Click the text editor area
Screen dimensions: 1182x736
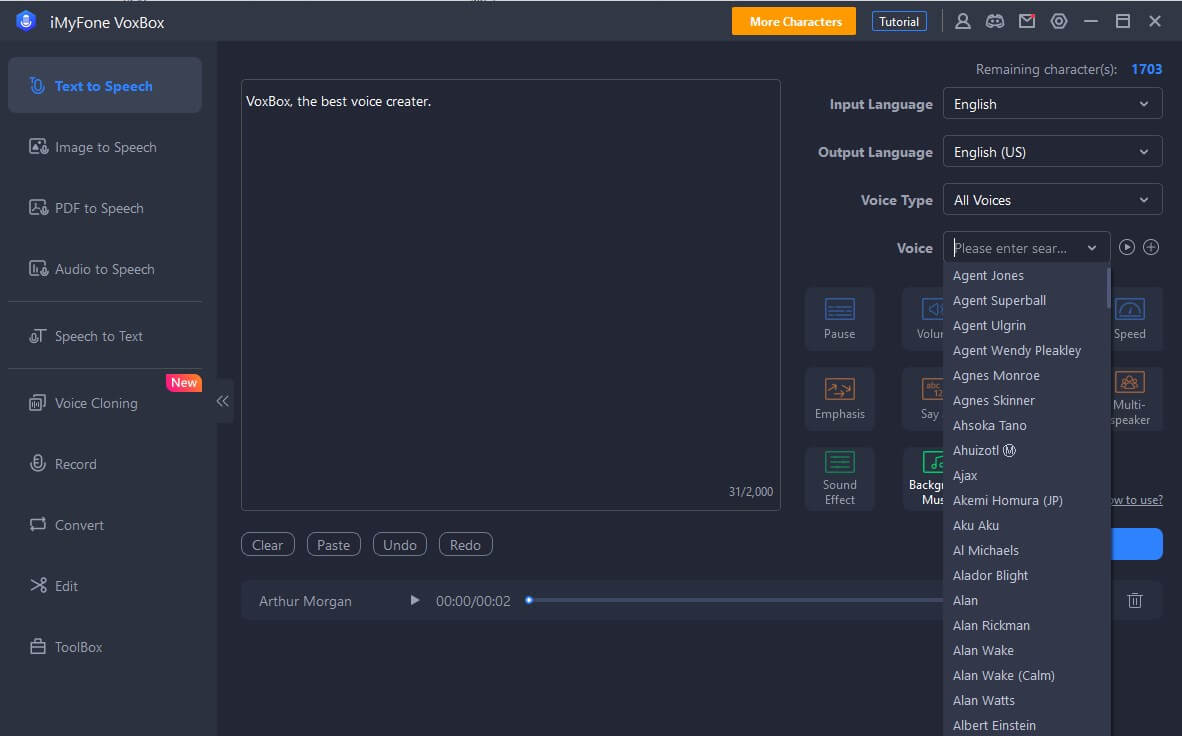pyautogui.click(x=510, y=295)
